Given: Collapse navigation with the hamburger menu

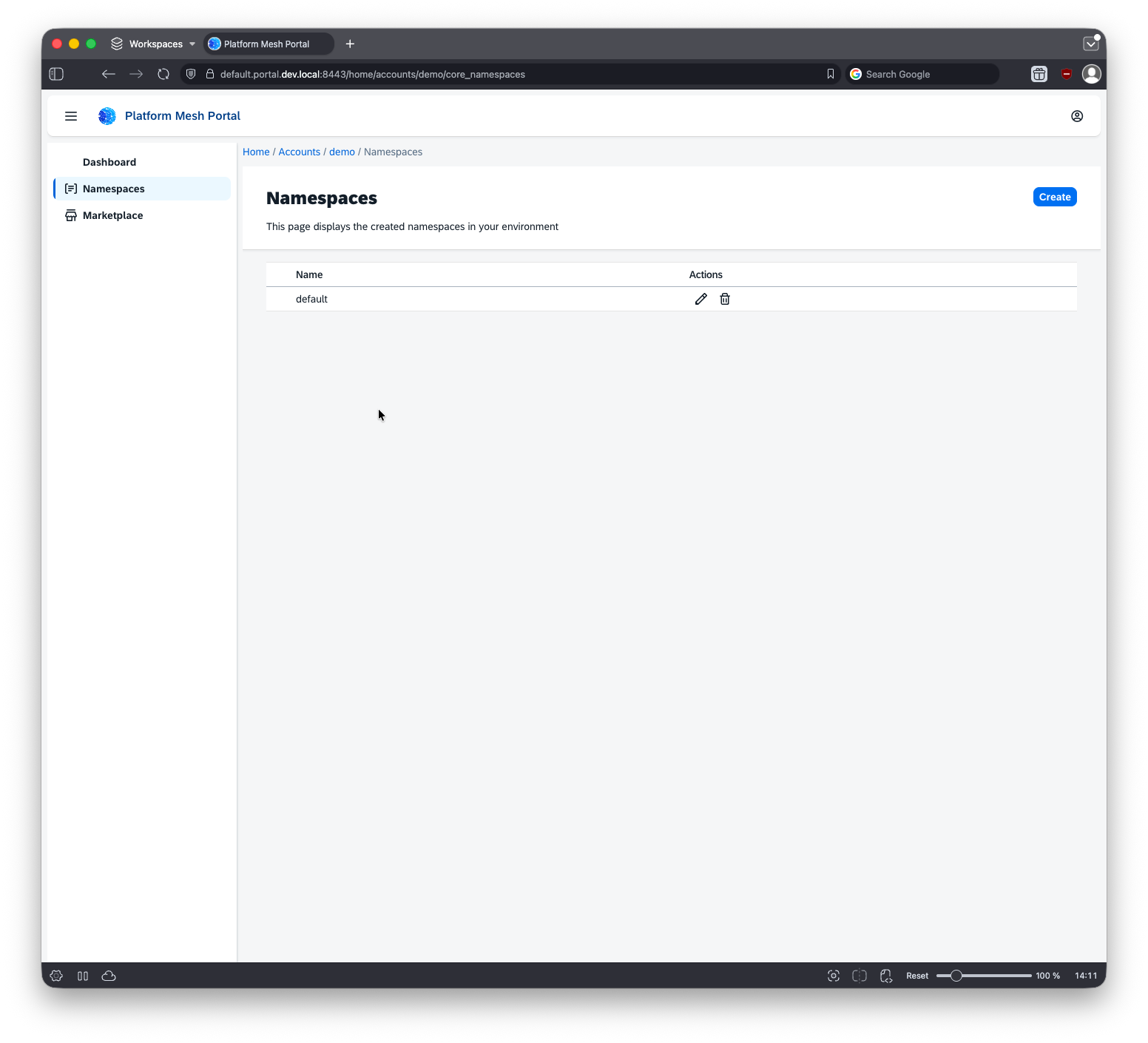Looking at the screenshot, I should [x=71, y=116].
